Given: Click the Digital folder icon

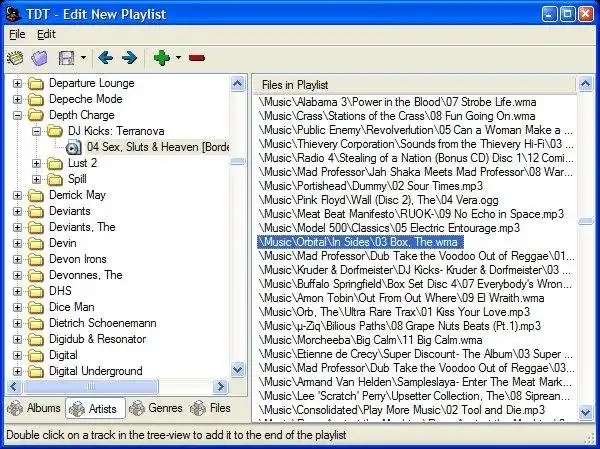Looking at the screenshot, I should (x=36, y=355).
